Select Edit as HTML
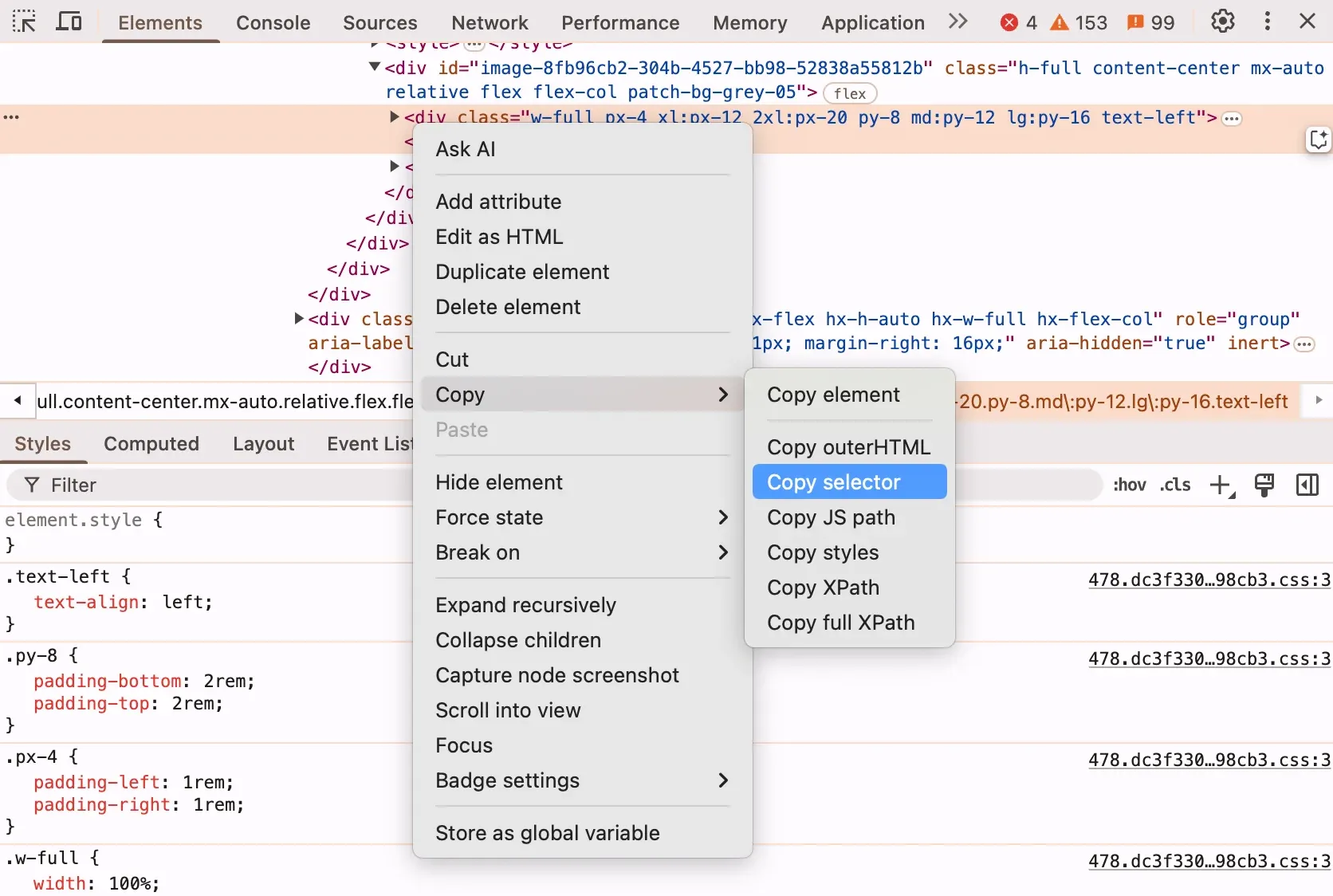 click(583, 237)
